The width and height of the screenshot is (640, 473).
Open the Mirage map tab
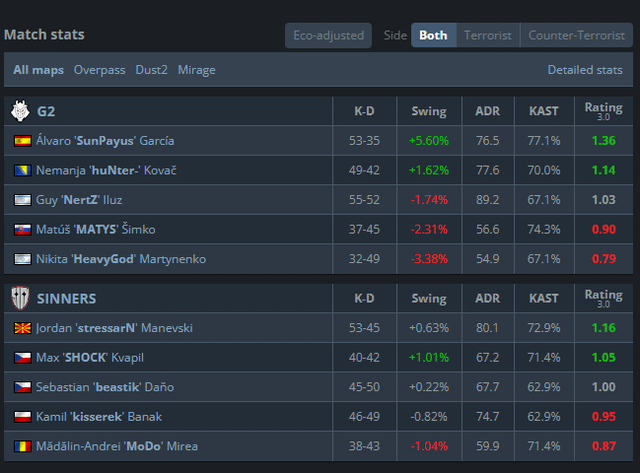[197, 70]
